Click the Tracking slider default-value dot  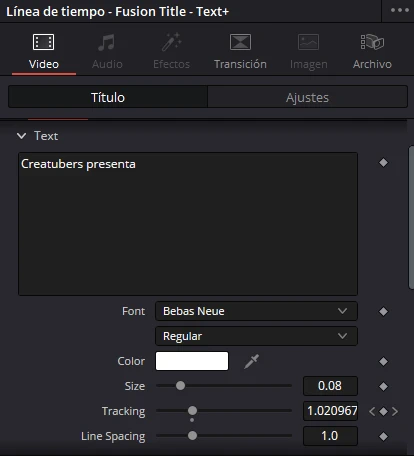click(192, 420)
